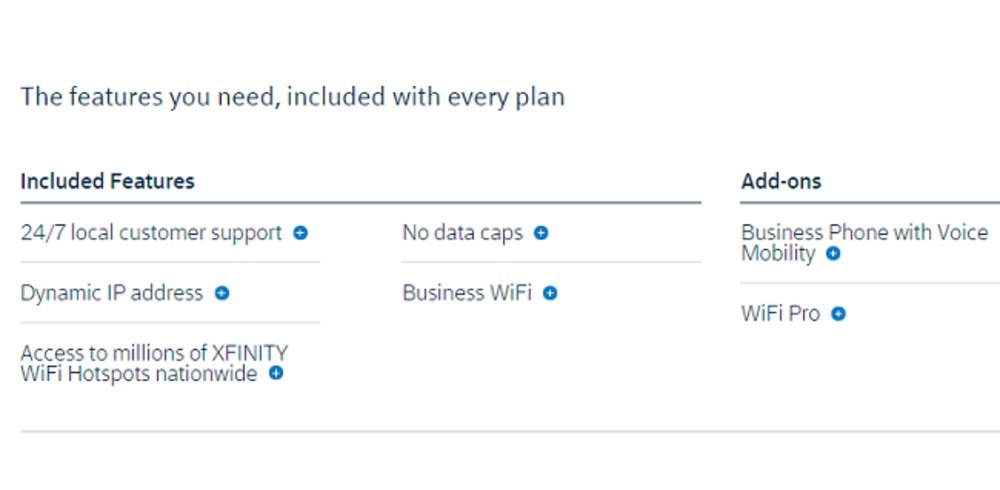This screenshot has width=1000, height=490.
Task: Expand WiFi Pro plus icon
Action: (839, 314)
